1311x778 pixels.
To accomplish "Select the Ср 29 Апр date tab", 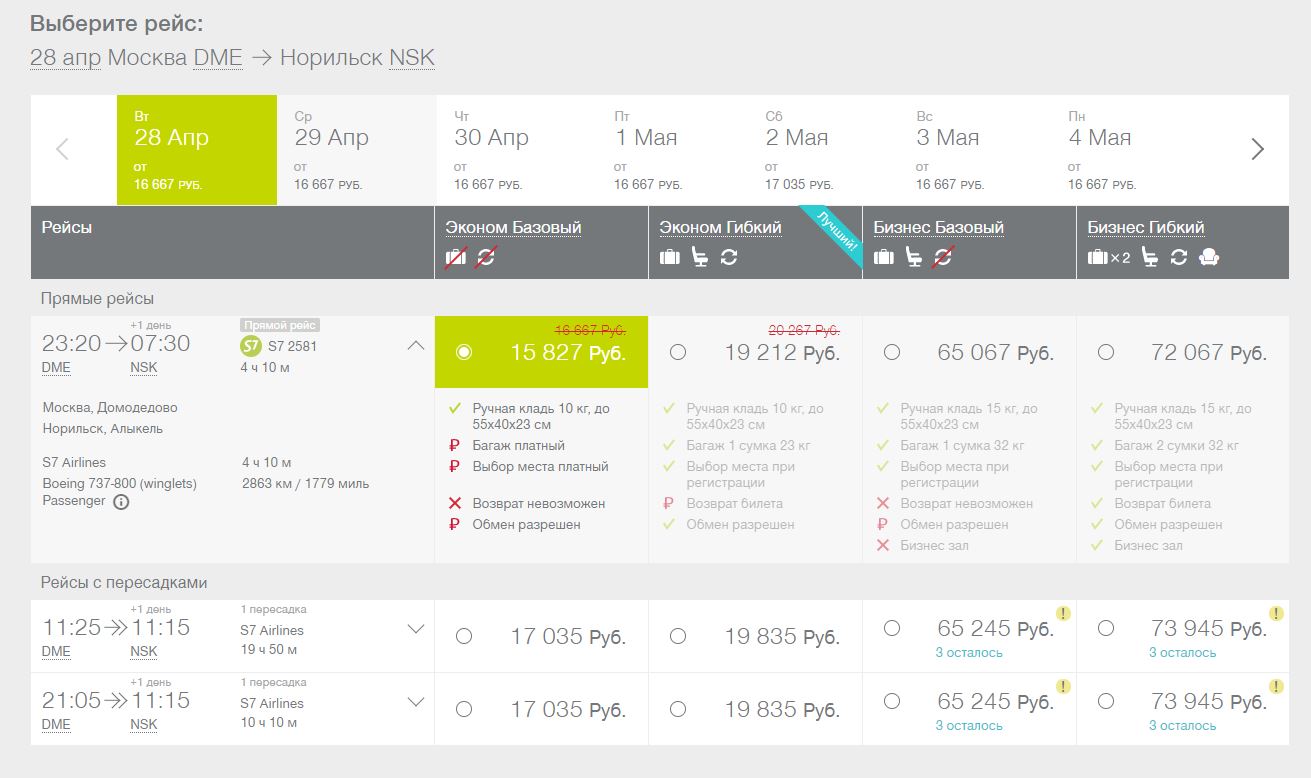I will coord(357,150).
